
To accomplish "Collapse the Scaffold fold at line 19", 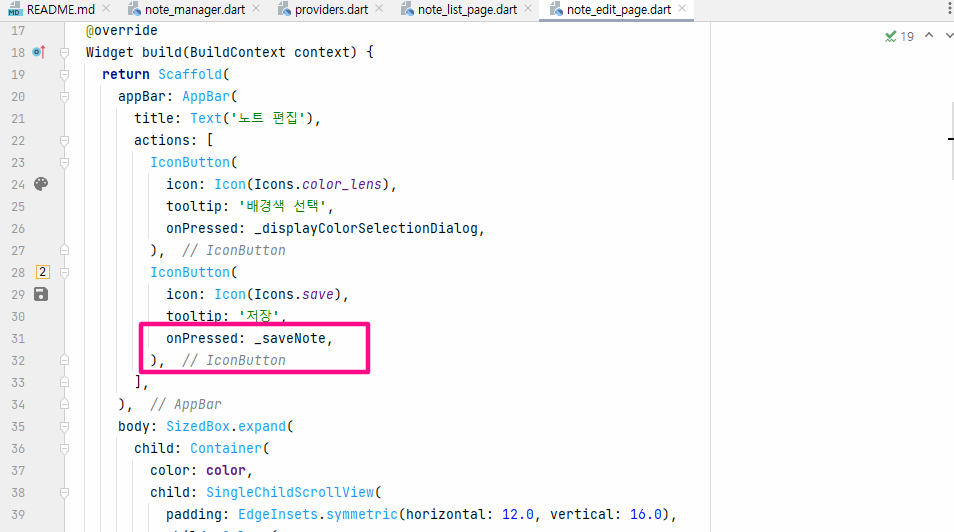I will click(64, 75).
